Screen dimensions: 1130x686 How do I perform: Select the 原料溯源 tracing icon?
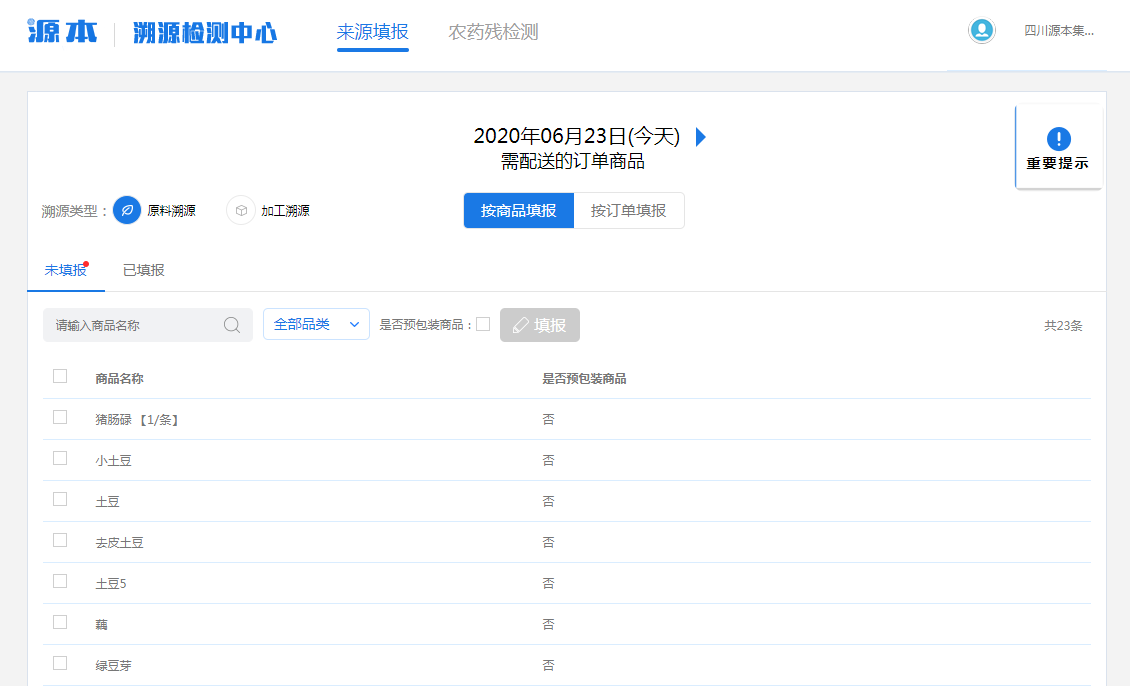click(x=126, y=210)
